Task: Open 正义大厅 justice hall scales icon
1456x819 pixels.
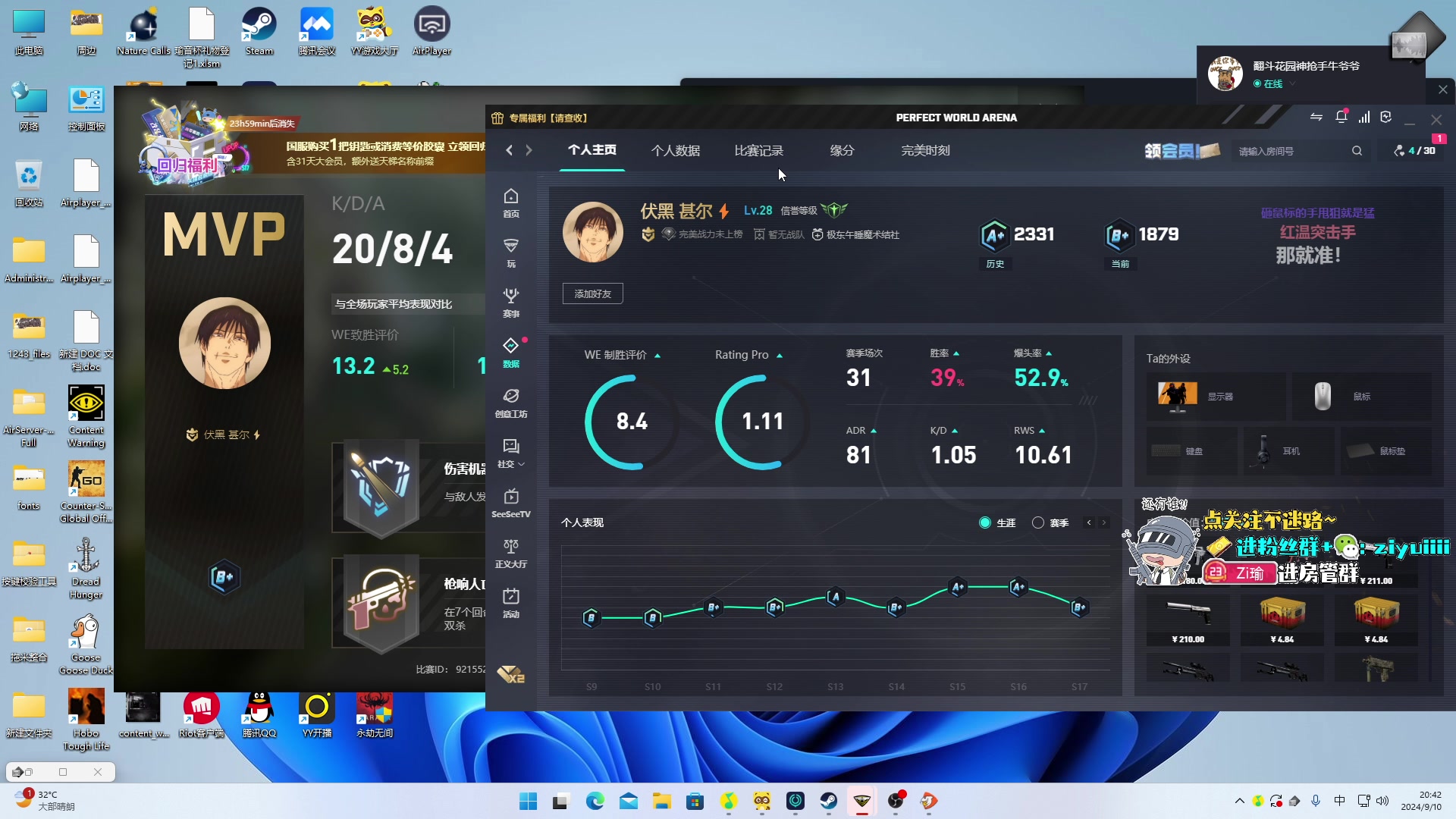Action: pyautogui.click(x=511, y=553)
